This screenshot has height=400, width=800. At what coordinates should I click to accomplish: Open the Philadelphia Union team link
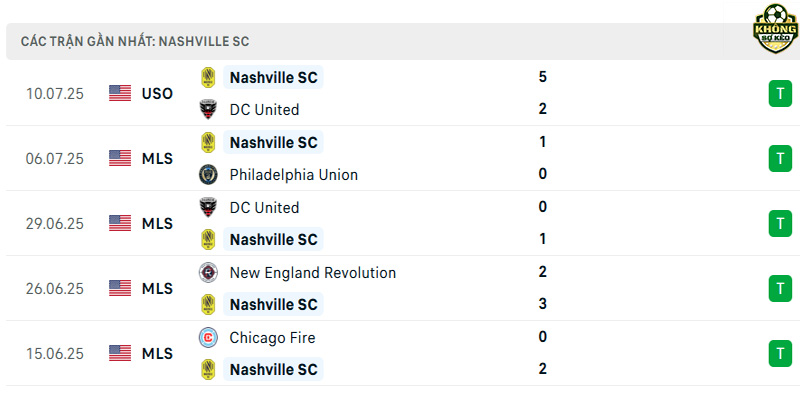pos(293,174)
